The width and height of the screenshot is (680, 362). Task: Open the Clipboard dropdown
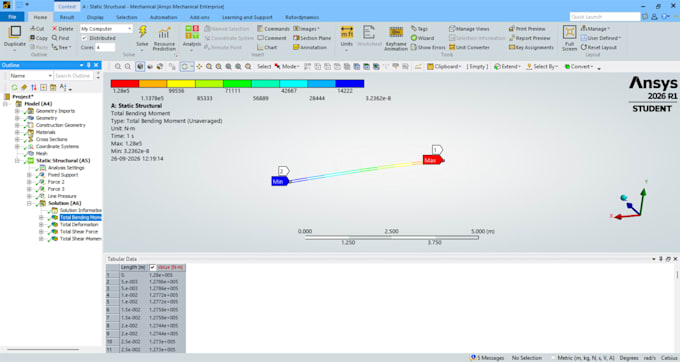point(444,67)
